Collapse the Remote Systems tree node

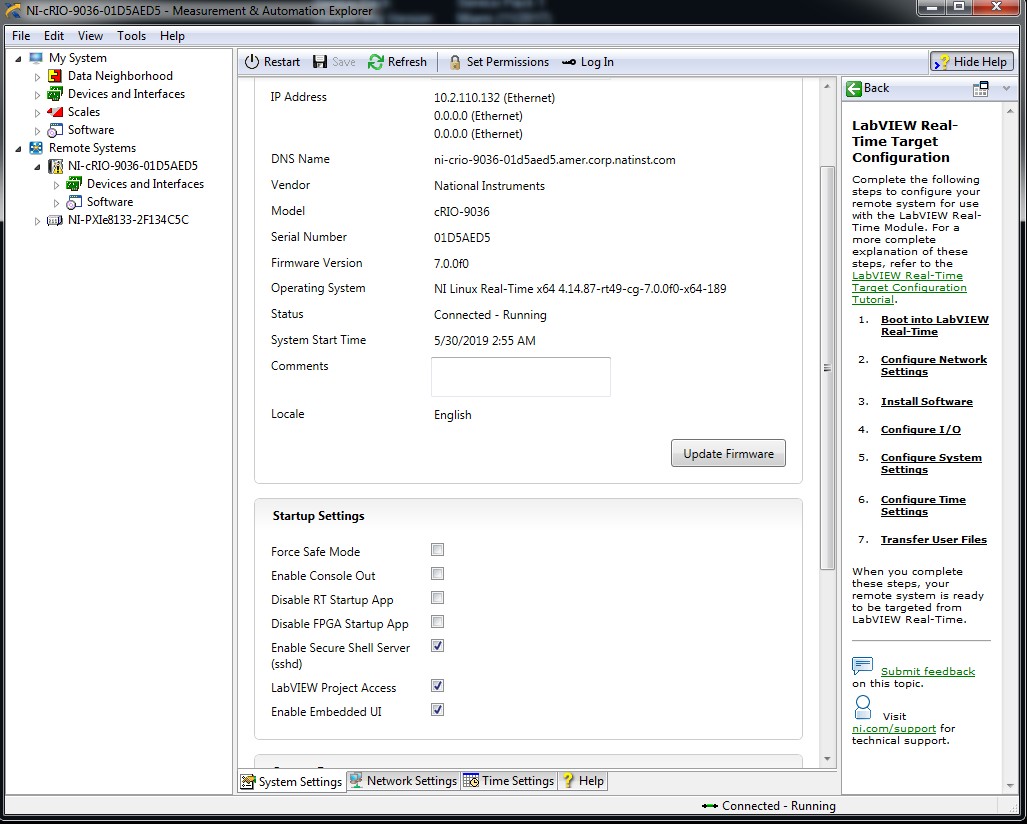pos(19,148)
